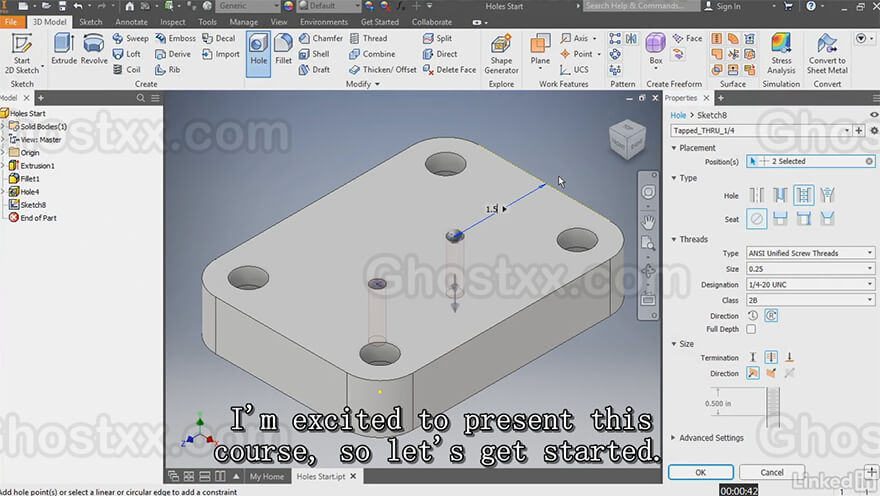The width and height of the screenshot is (880, 496).
Task: Open the Shape Generator
Action: click(501, 54)
